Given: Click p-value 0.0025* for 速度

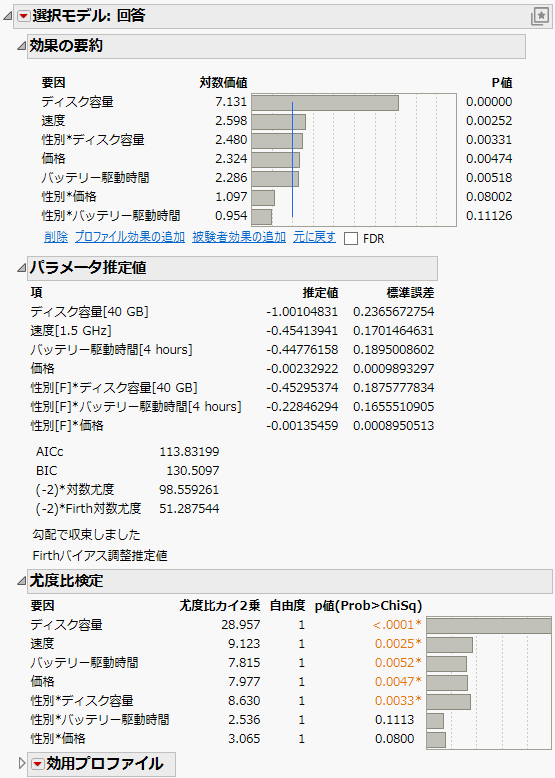Looking at the screenshot, I should point(398,644).
